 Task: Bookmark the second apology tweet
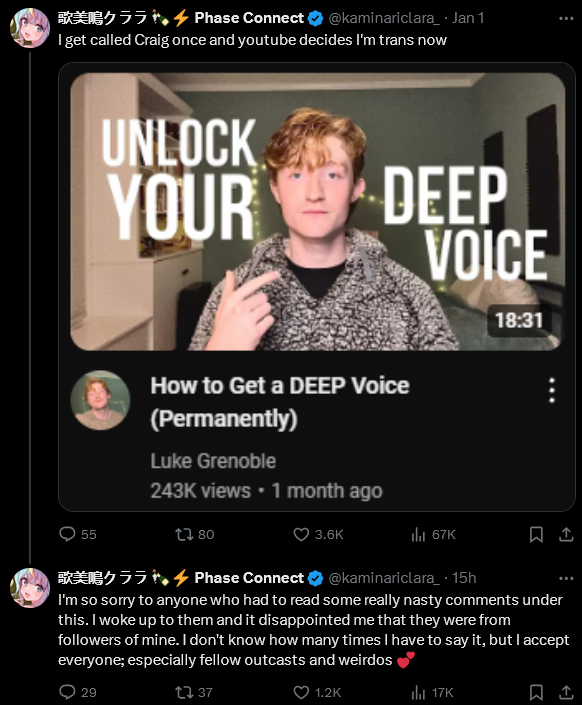536,692
